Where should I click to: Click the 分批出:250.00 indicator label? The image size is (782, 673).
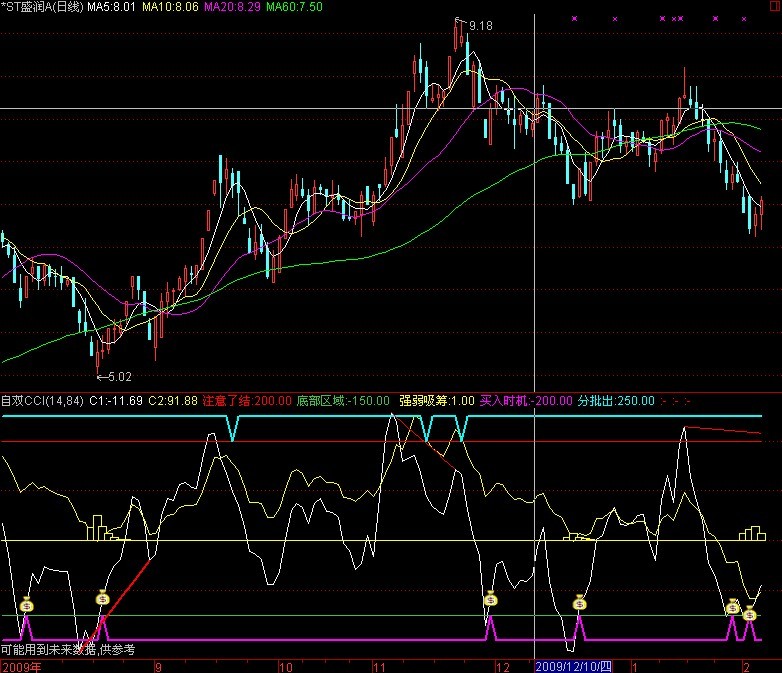pos(615,401)
